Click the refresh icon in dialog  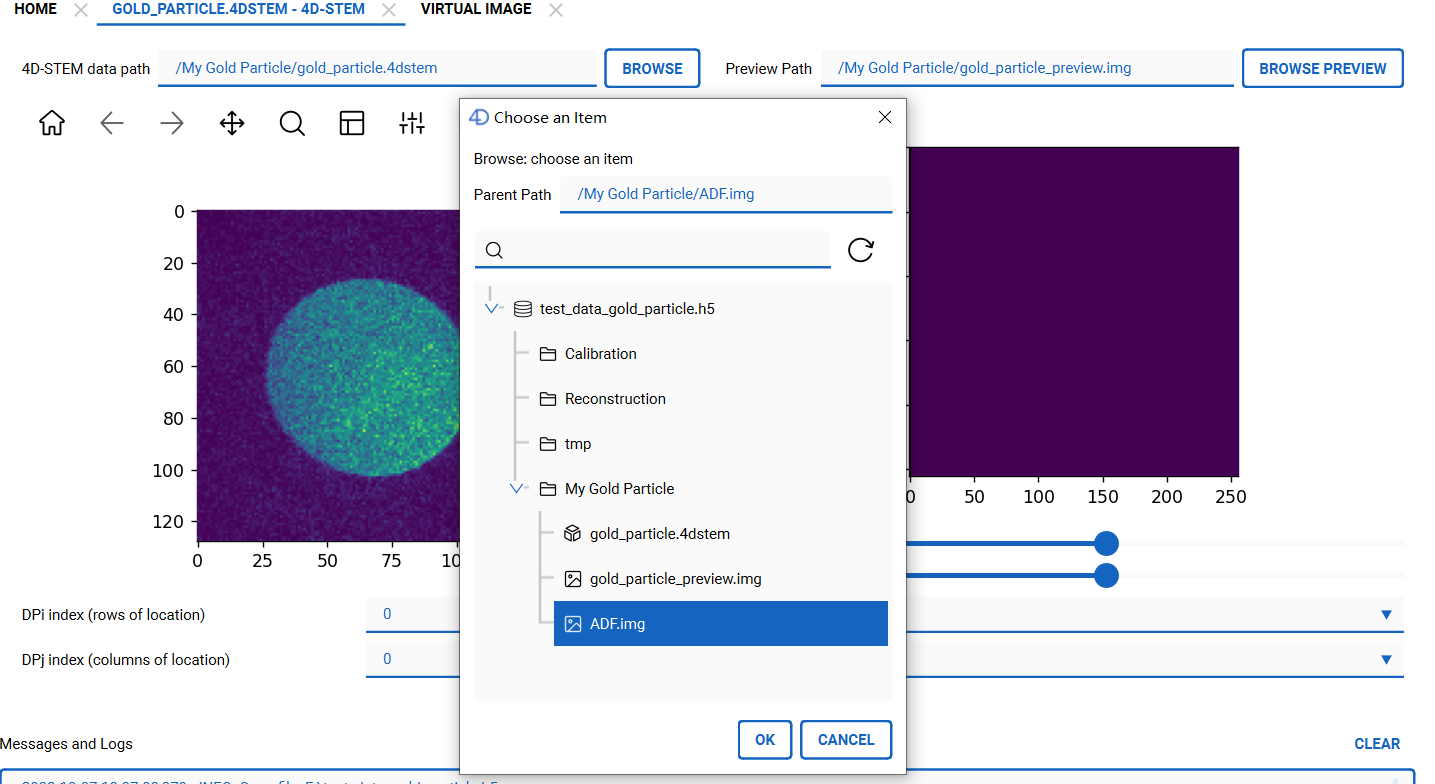[861, 250]
